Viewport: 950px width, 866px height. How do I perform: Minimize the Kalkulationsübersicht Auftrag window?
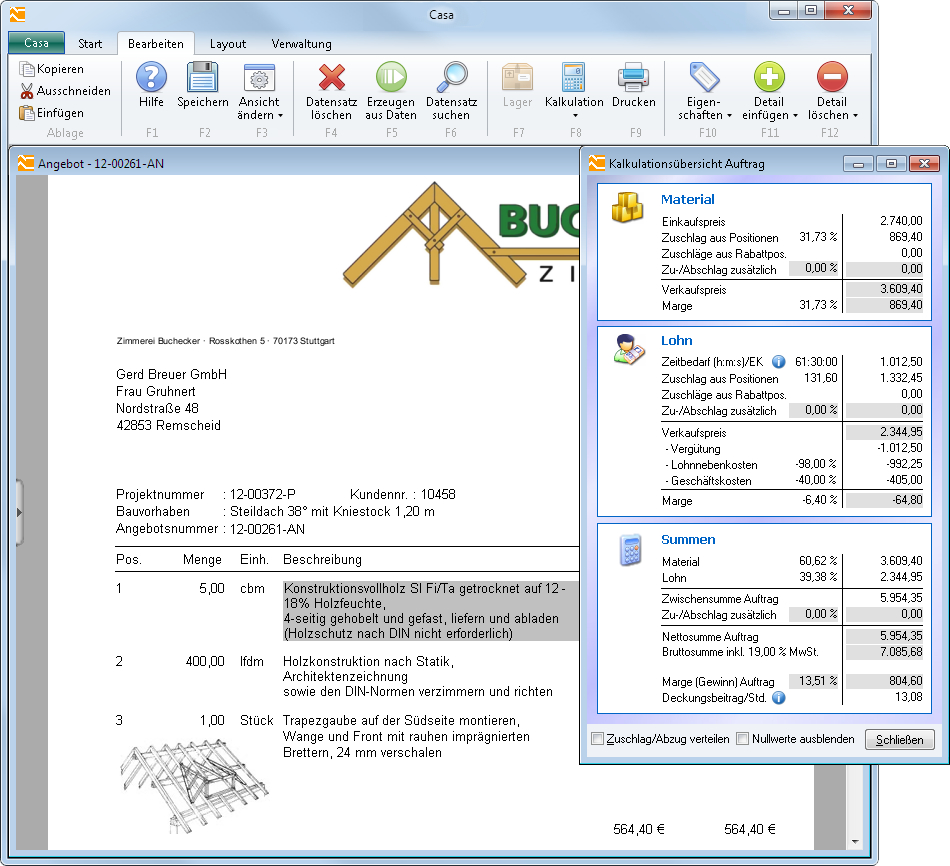tap(858, 164)
